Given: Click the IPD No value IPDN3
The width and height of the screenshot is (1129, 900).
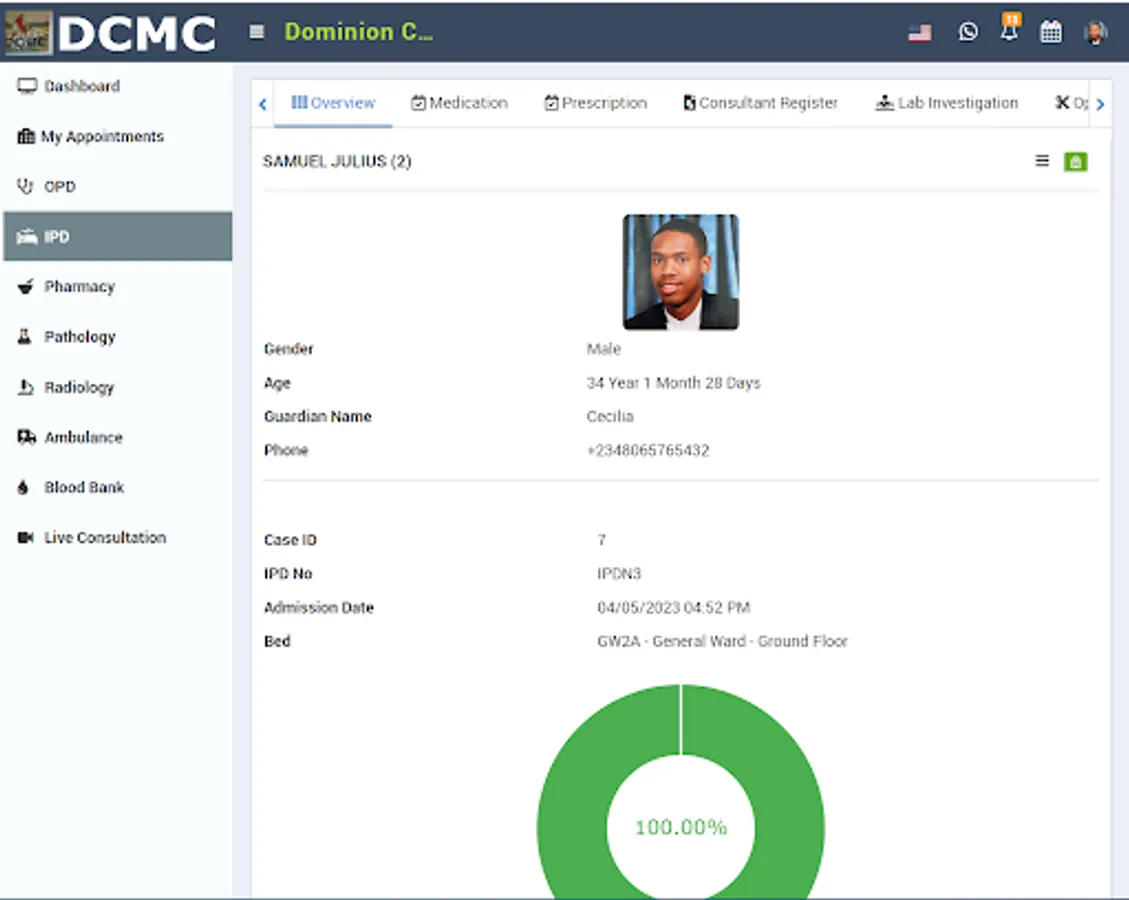Looking at the screenshot, I should [619, 574].
